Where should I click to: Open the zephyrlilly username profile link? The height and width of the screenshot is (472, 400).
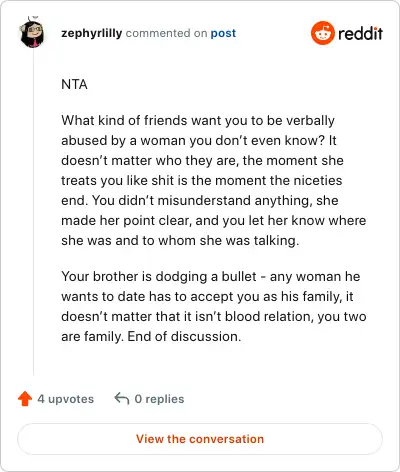[x=92, y=33]
